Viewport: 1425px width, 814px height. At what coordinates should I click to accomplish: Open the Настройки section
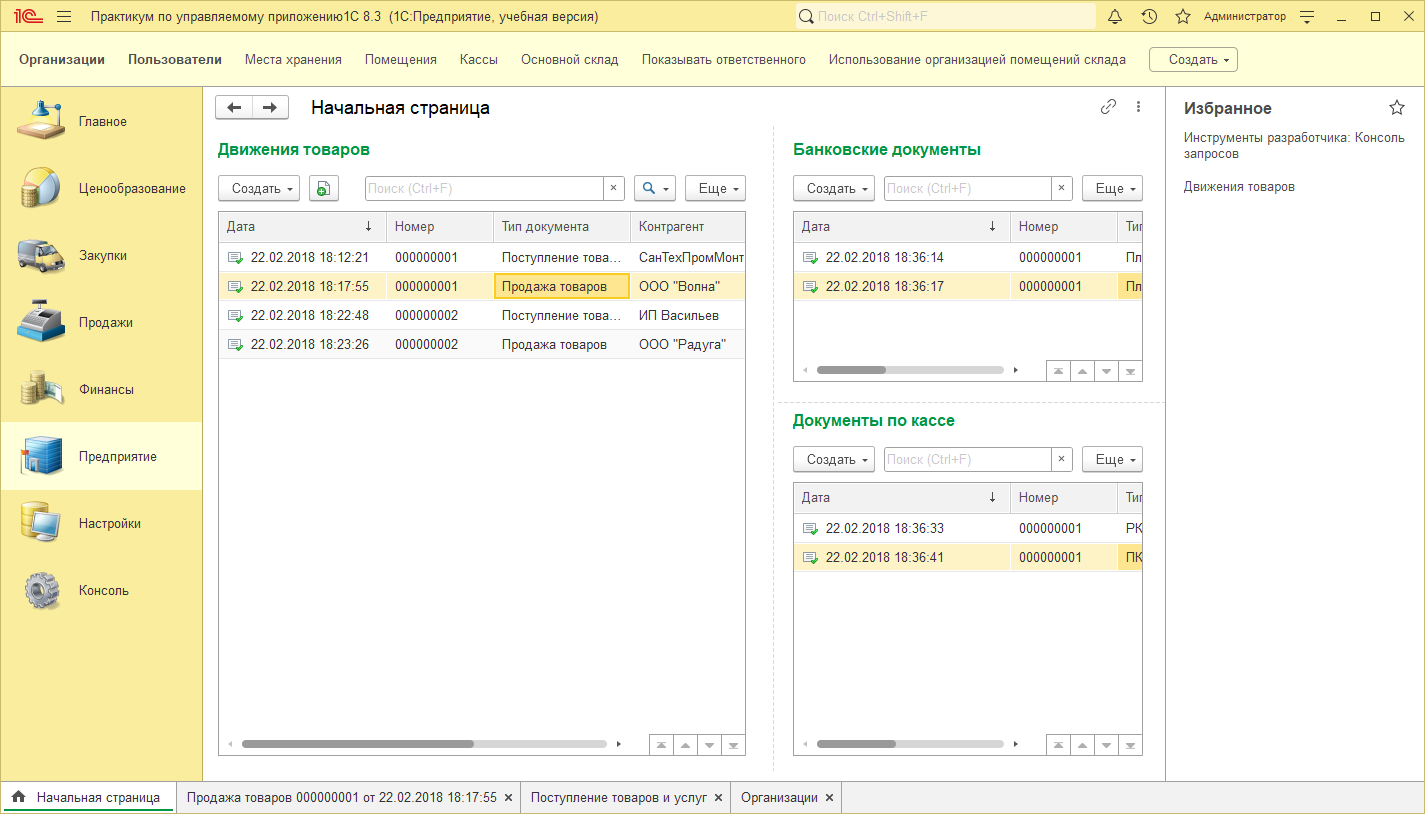pyautogui.click(x=101, y=523)
